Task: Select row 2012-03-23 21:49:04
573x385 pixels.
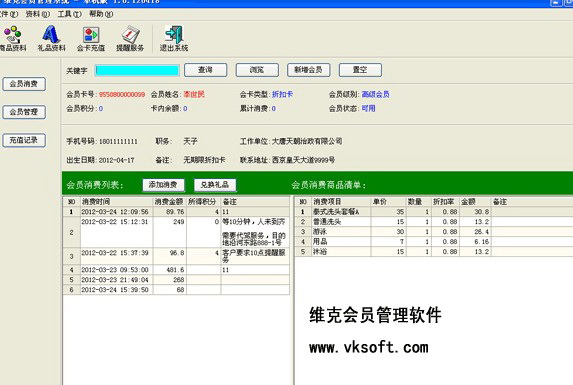Action: point(176,280)
